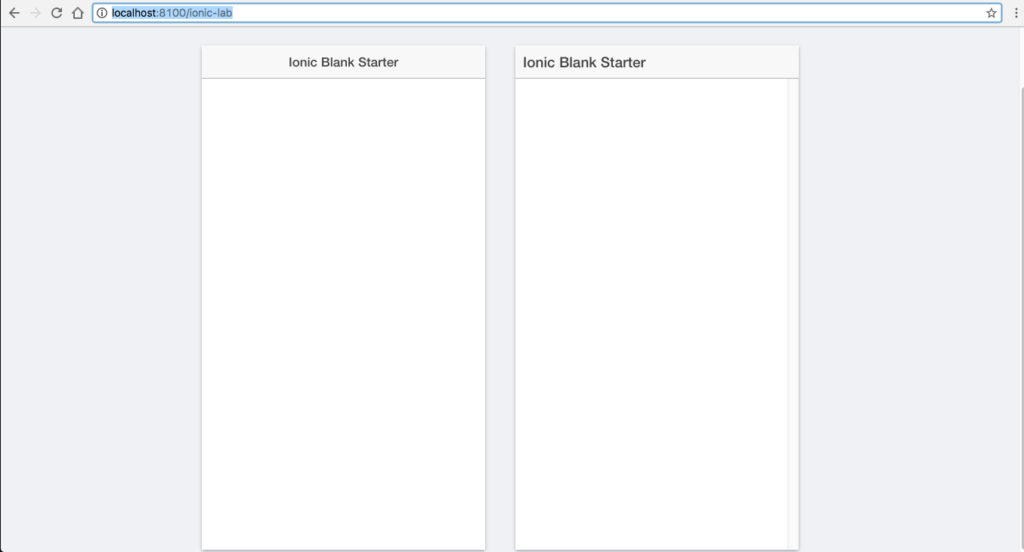The image size is (1024, 552).
Task: Click the gray margin right of previews
Action: pos(900,300)
